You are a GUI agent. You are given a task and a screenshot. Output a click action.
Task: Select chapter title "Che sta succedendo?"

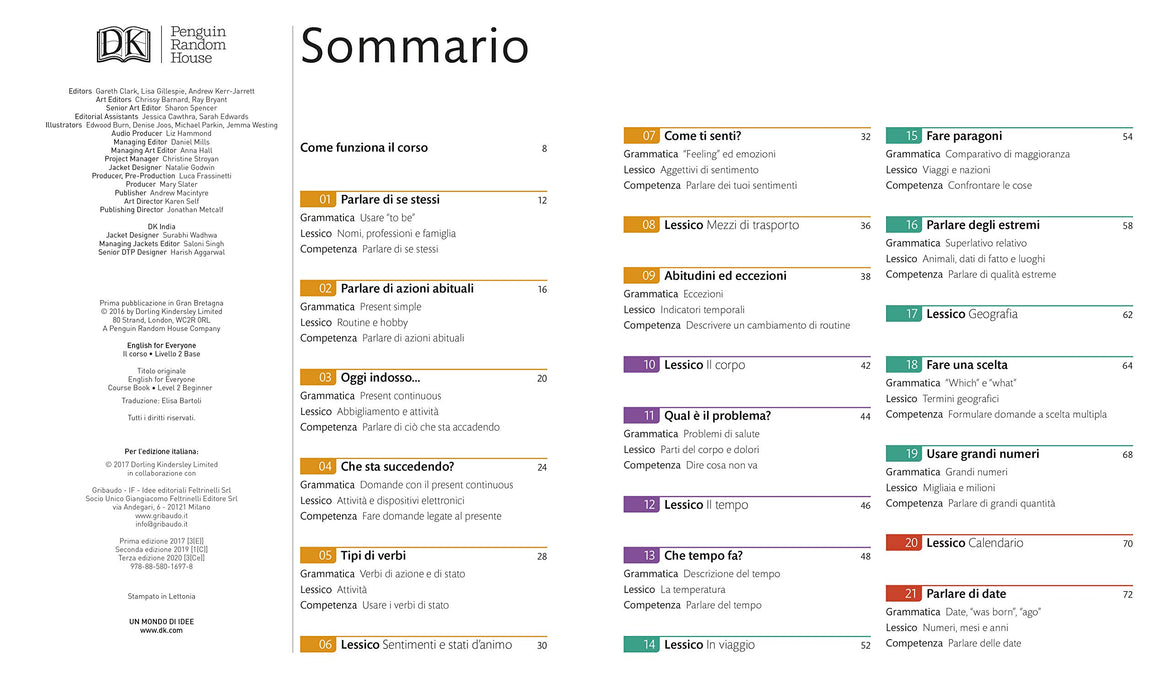coord(397,467)
